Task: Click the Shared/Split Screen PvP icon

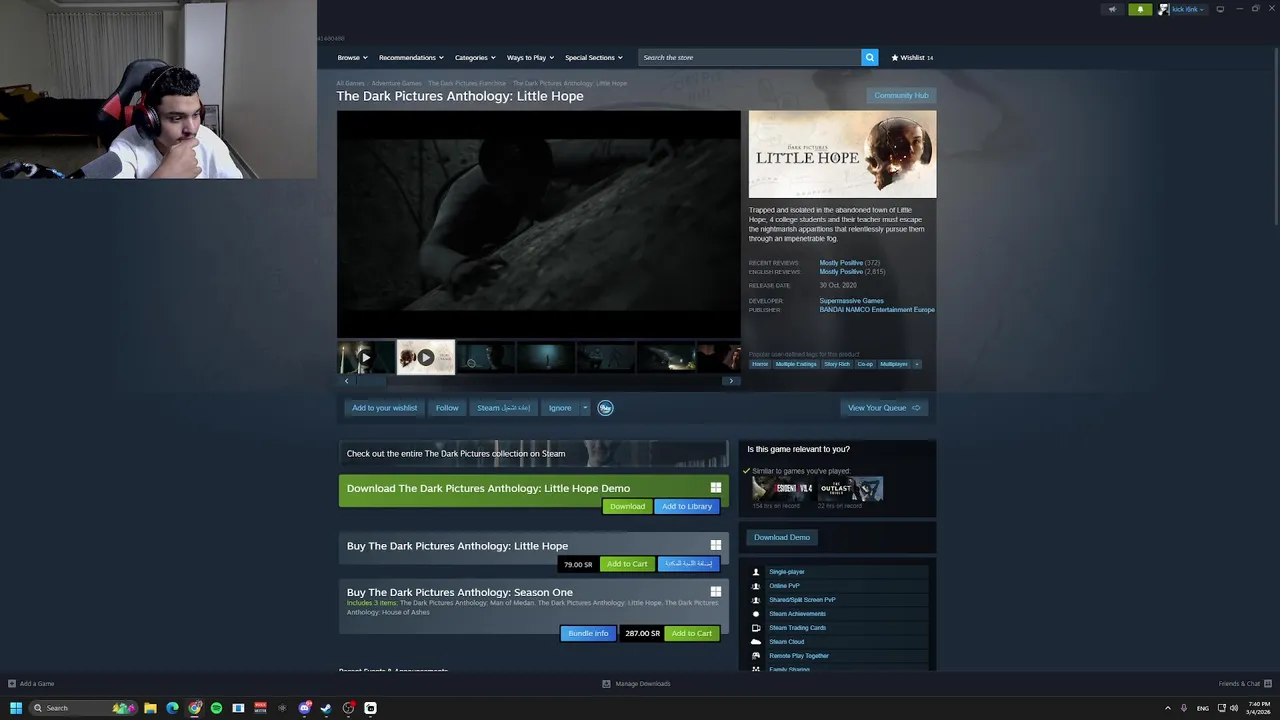Action: [756, 600]
